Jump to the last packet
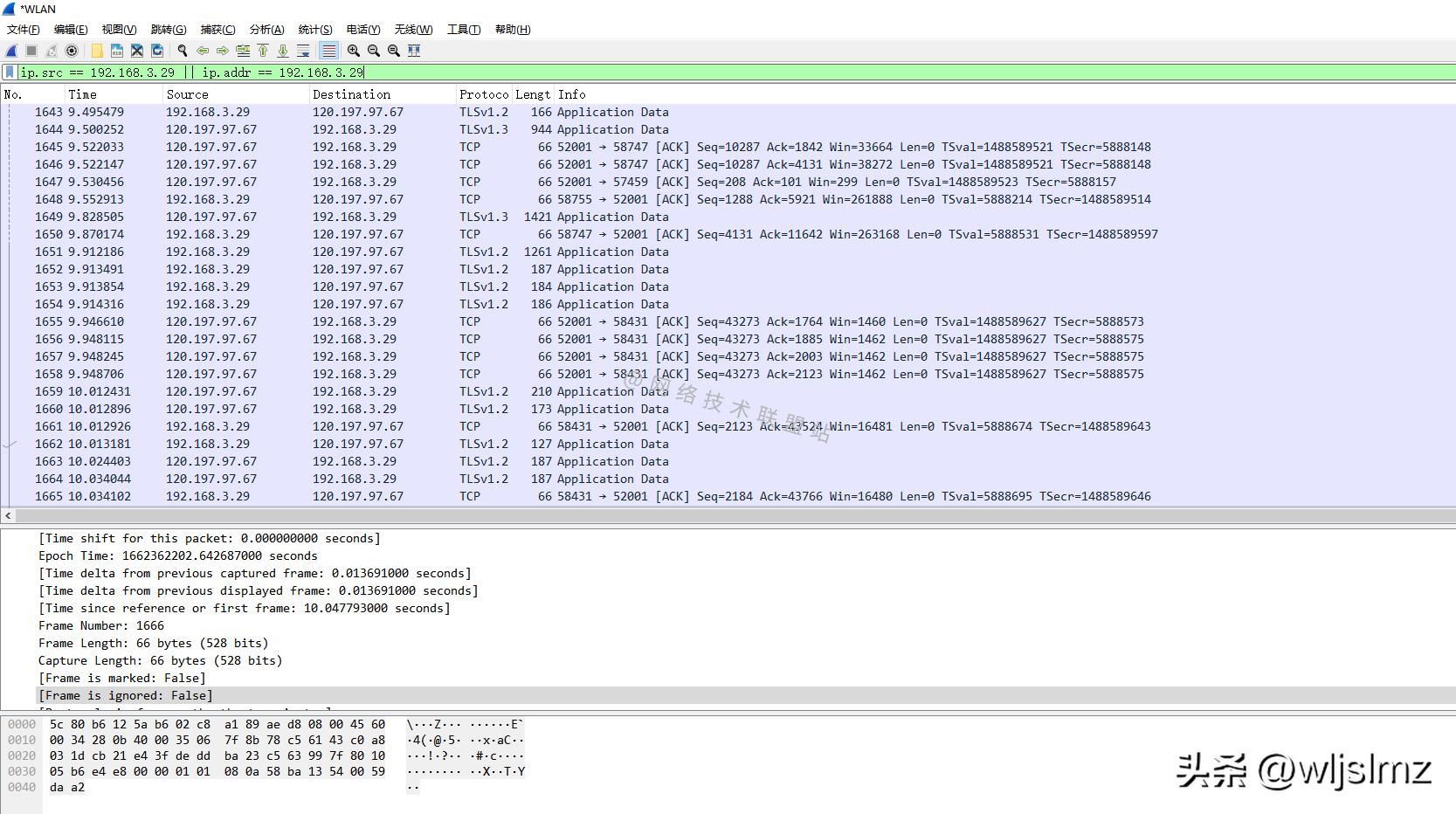Viewport: 1456px width, 814px height. (283, 51)
